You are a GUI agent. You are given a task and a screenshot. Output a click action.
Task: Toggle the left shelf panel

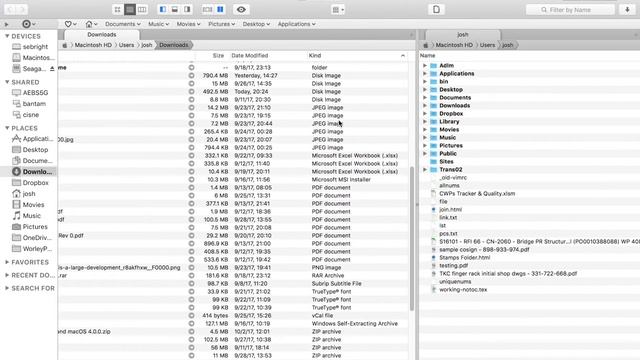click(x=163, y=9)
